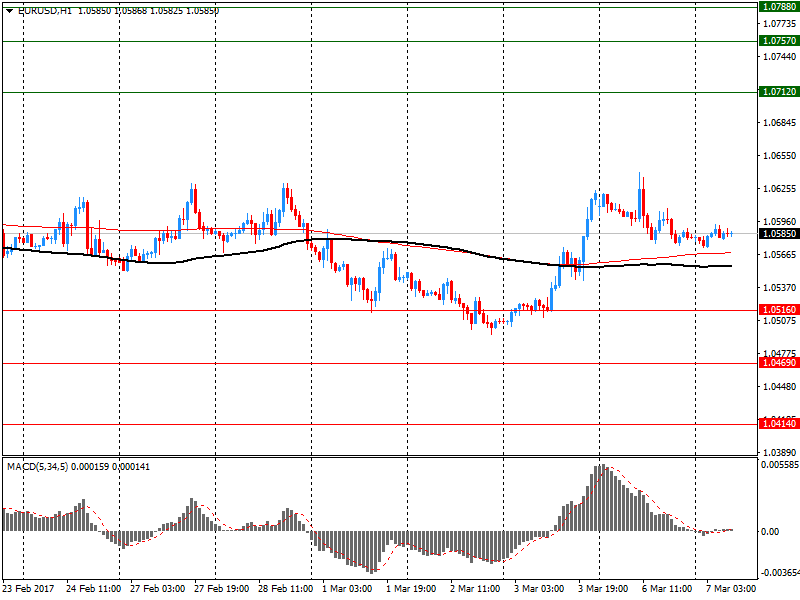
Task: Click the 28 Feb 11:00 time label
Action: pos(285,588)
